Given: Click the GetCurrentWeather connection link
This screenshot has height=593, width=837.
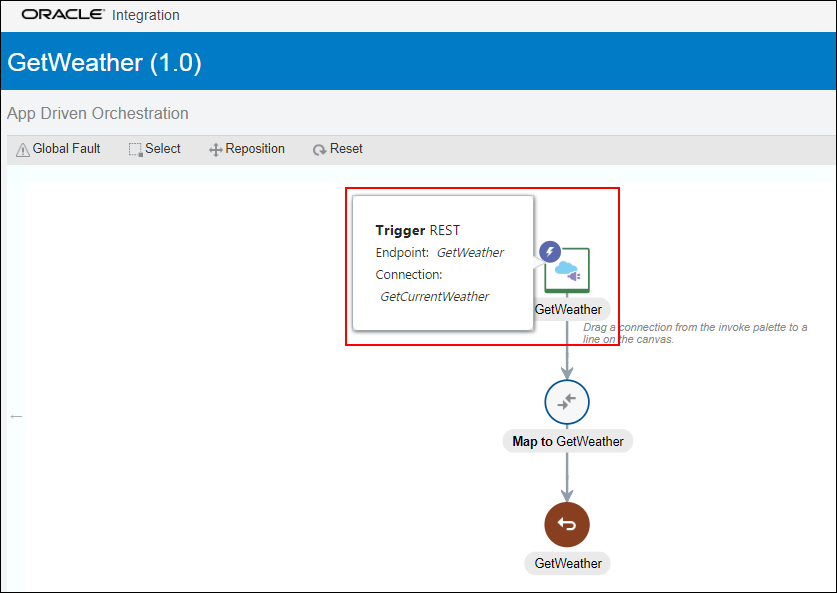Looking at the screenshot, I should [x=433, y=296].
